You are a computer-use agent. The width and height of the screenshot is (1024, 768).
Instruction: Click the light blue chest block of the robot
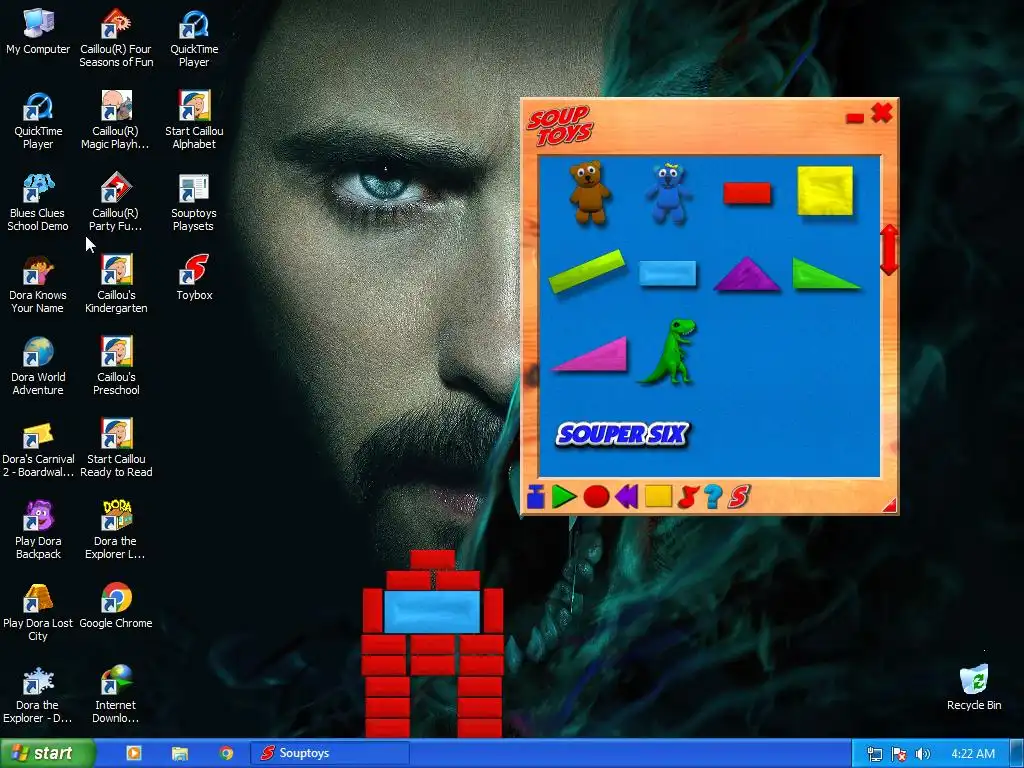point(432,612)
